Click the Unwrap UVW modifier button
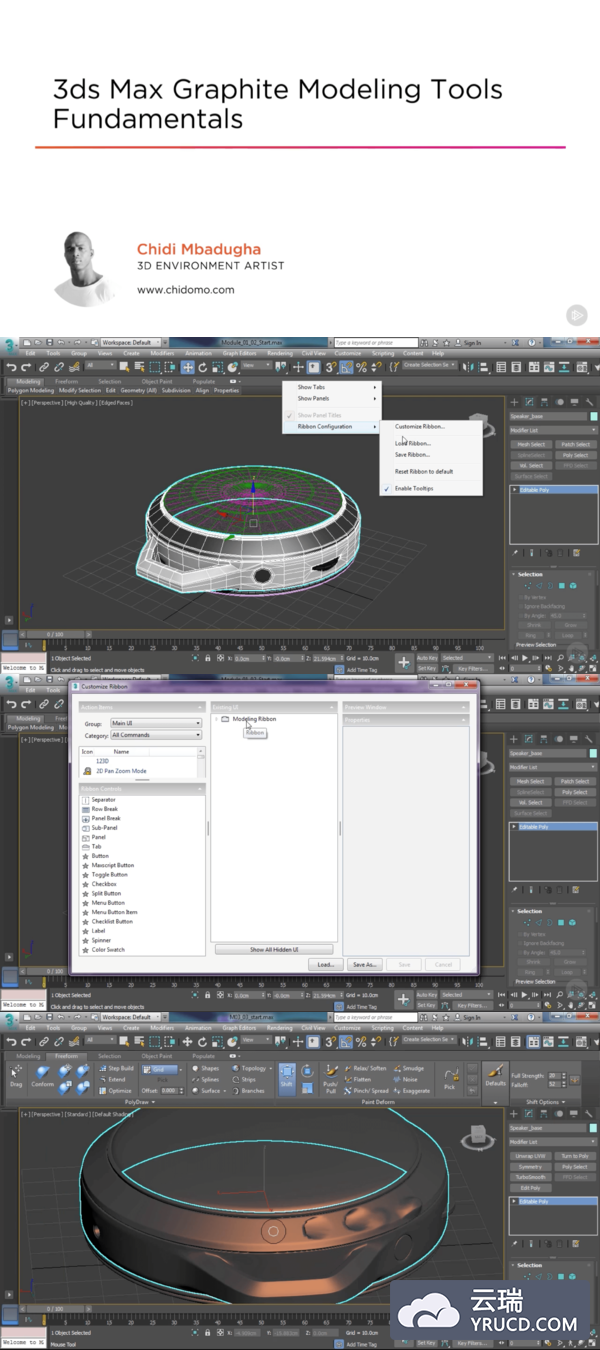 [530, 1156]
